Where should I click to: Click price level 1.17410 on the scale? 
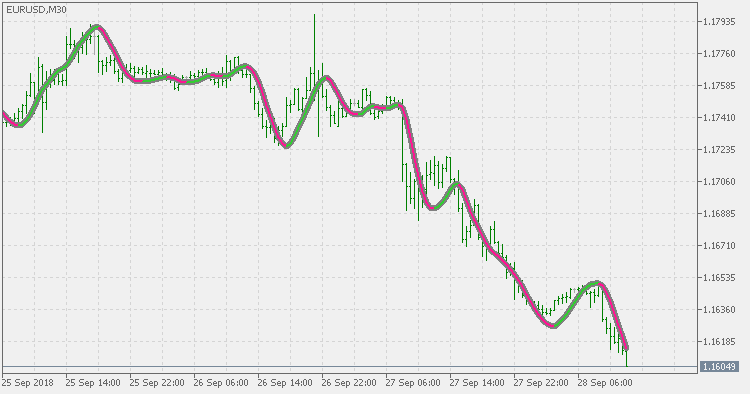pyautogui.click(x=719, y=118)
